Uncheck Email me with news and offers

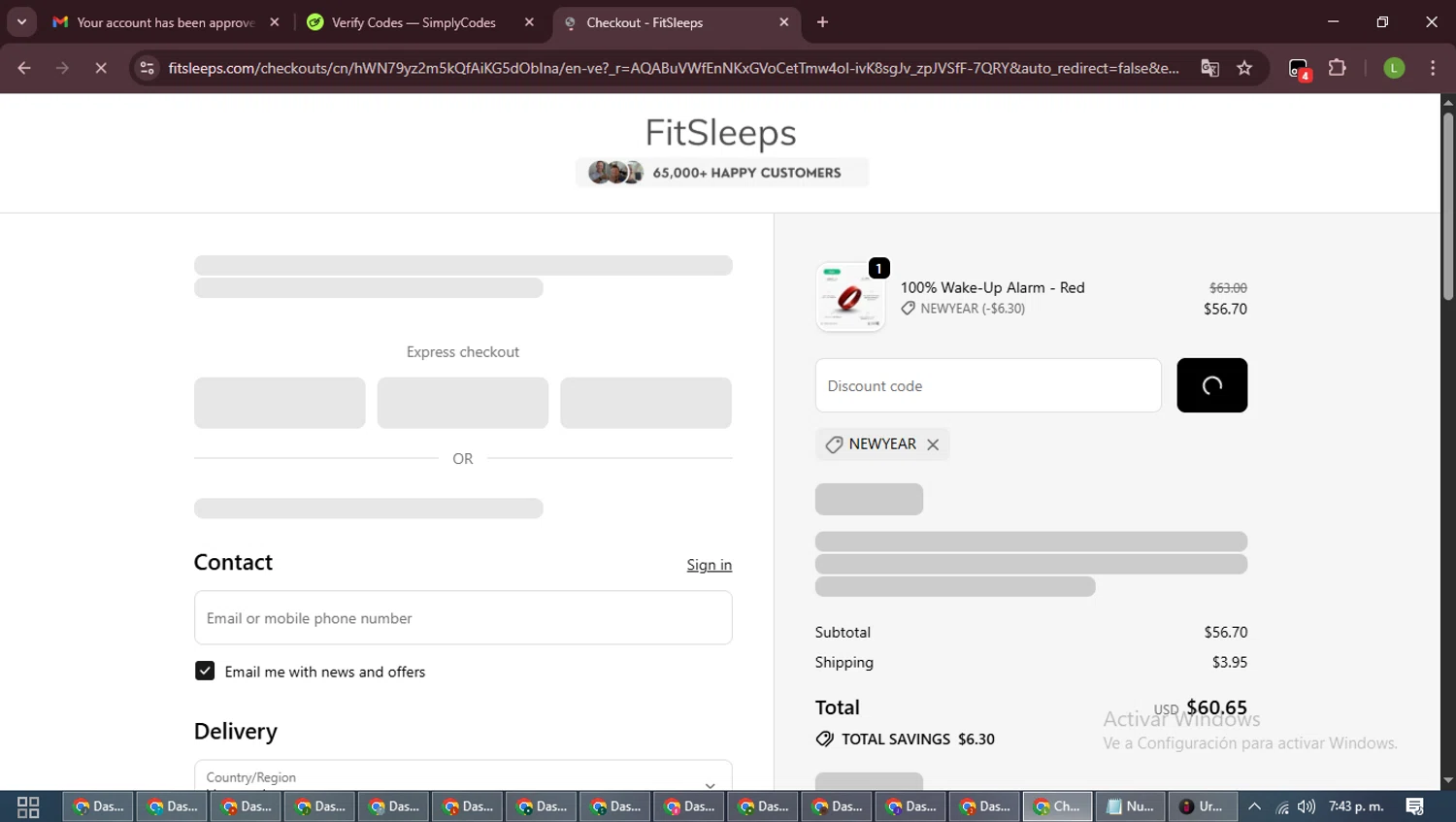(205, 671)
